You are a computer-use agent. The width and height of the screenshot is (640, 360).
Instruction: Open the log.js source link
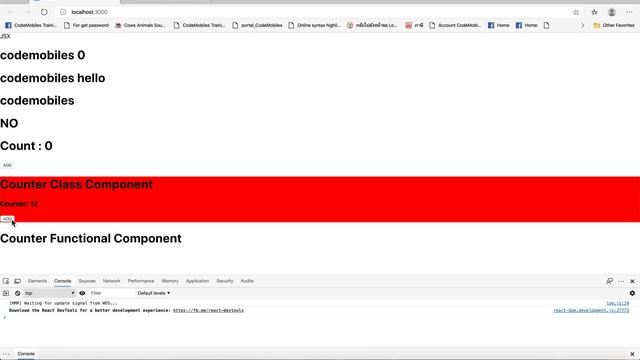tap(618, 303)
